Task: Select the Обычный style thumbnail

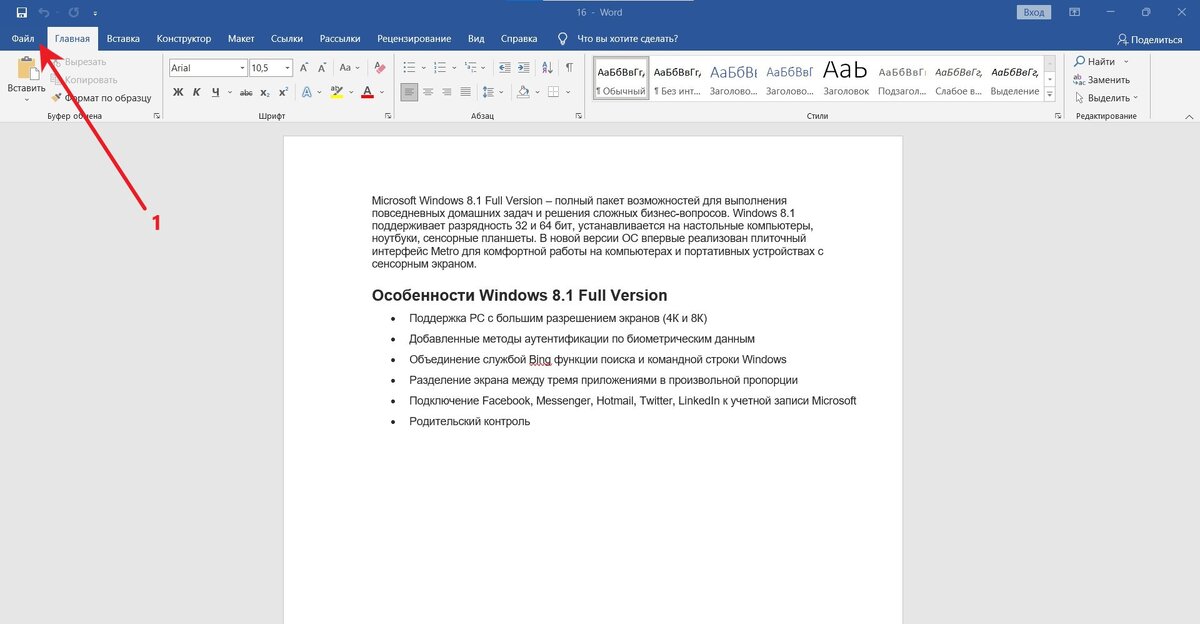Action: click(621, 79)
